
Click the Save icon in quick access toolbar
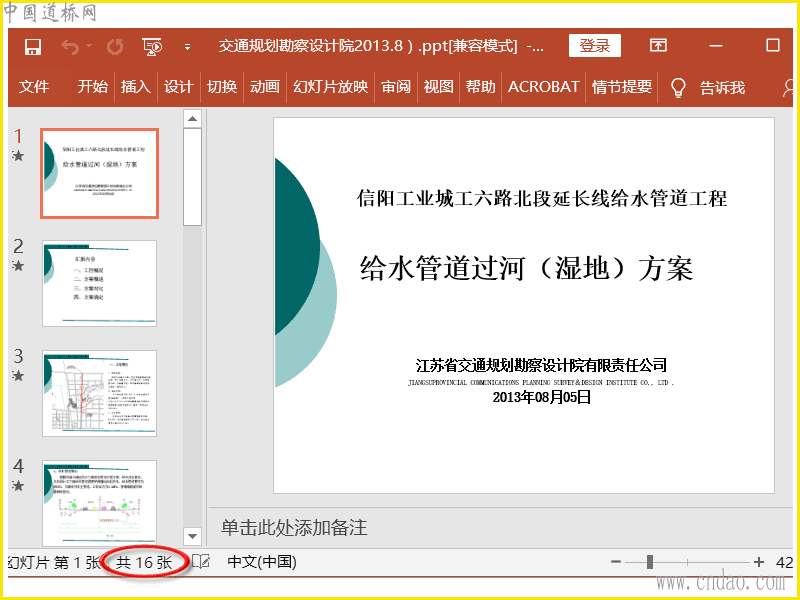coord(33,47)
